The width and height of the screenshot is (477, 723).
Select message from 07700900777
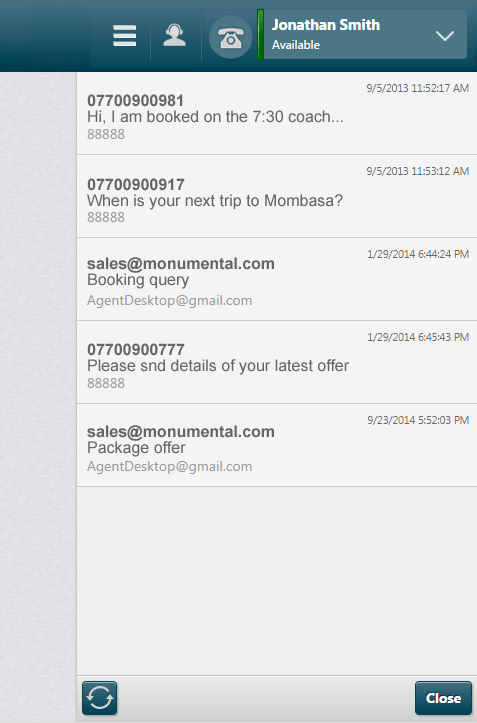pyautogui.click(x=277, y=362)
